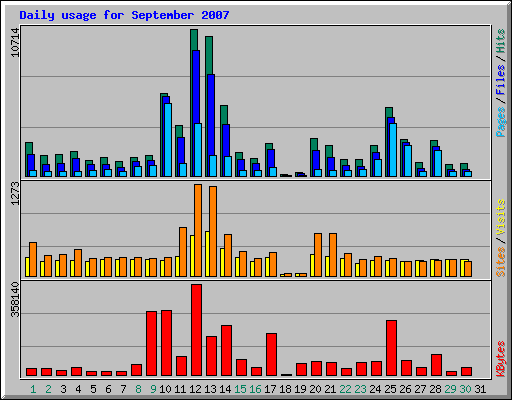Screen dimensions: 512x400
Task: Click the cyan Pages bar for day 10
Action: 168,140
